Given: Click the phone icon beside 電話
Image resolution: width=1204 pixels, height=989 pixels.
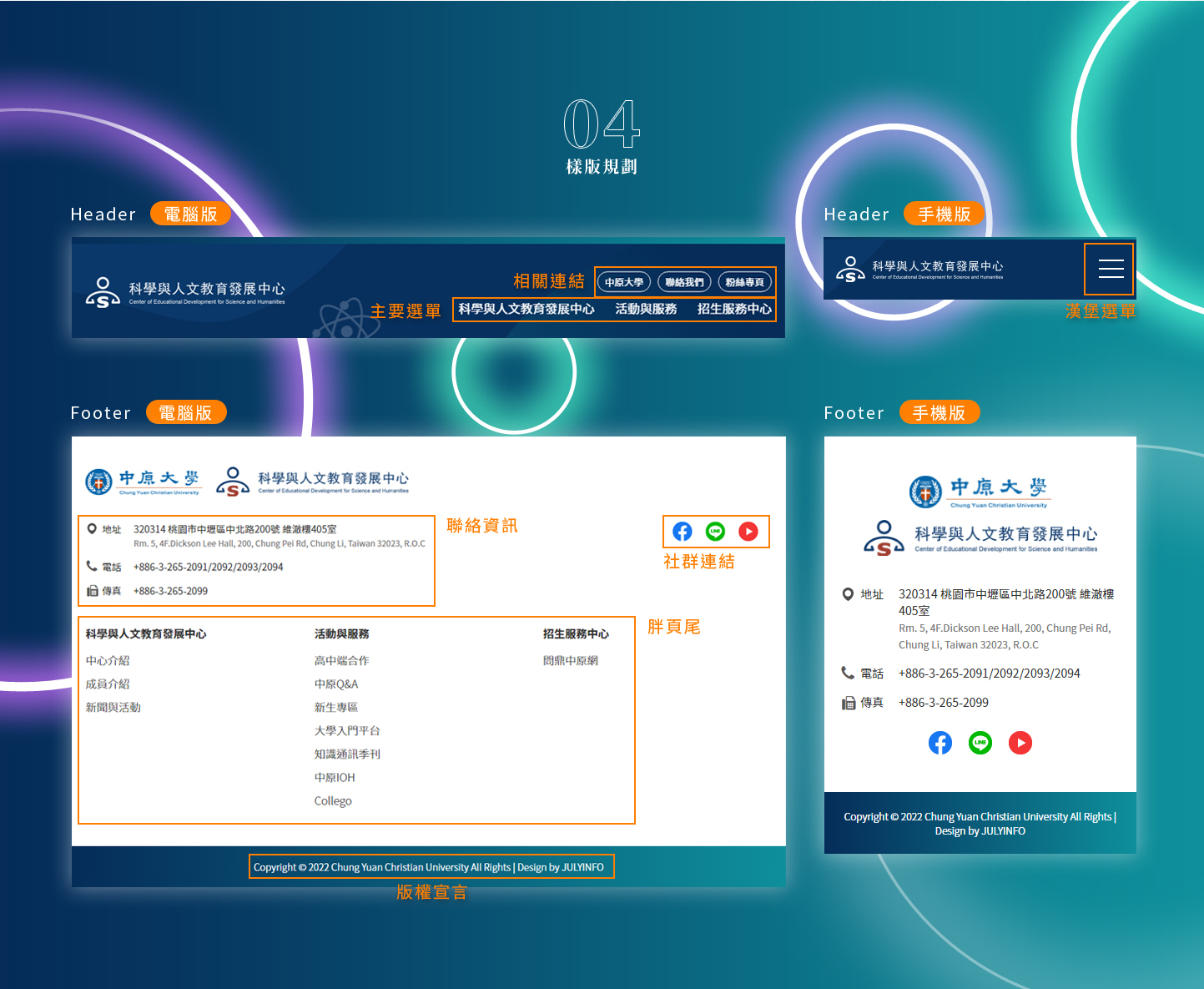Looking at the screenshot, I should [x=93, y=566].
